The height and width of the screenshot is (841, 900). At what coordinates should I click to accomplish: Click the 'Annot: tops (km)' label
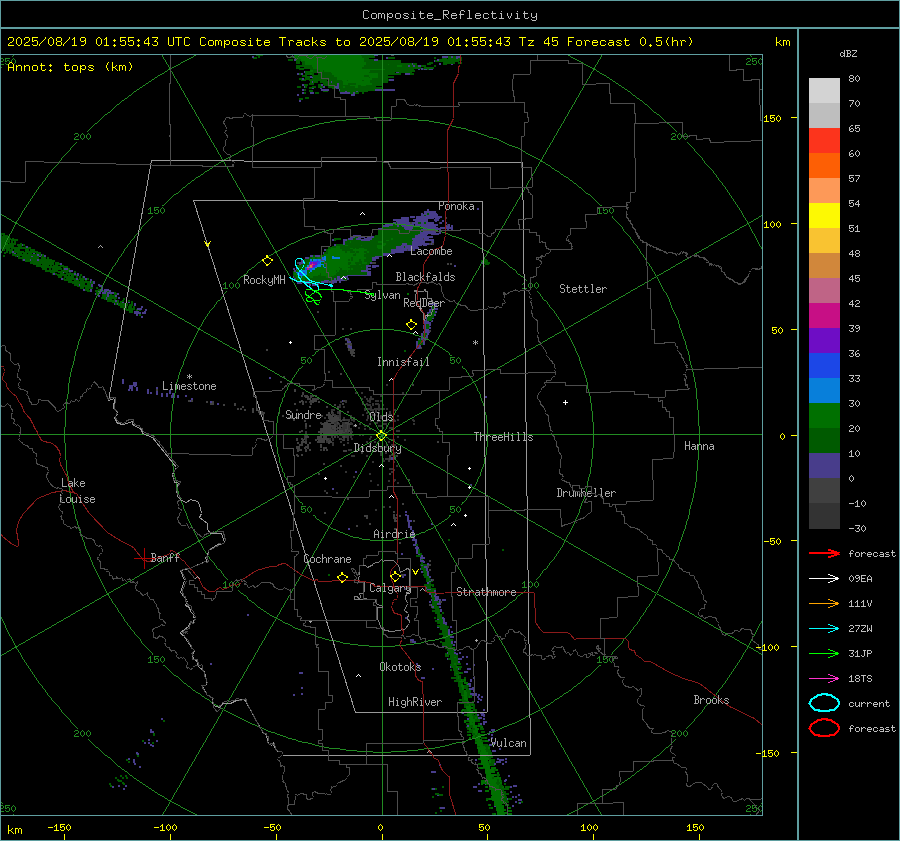tap(70, 67)
